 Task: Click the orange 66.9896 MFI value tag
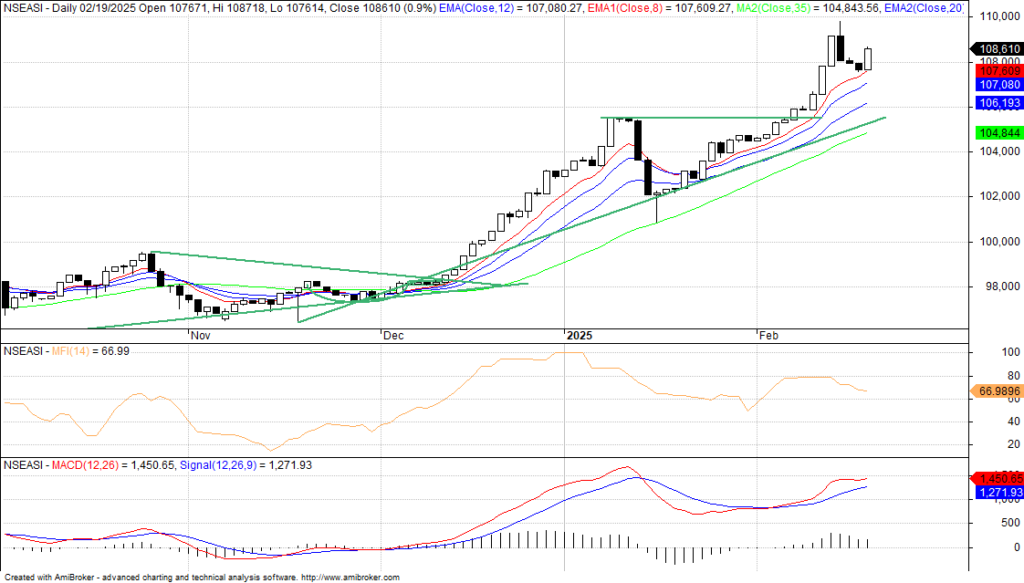pos(998,390)
